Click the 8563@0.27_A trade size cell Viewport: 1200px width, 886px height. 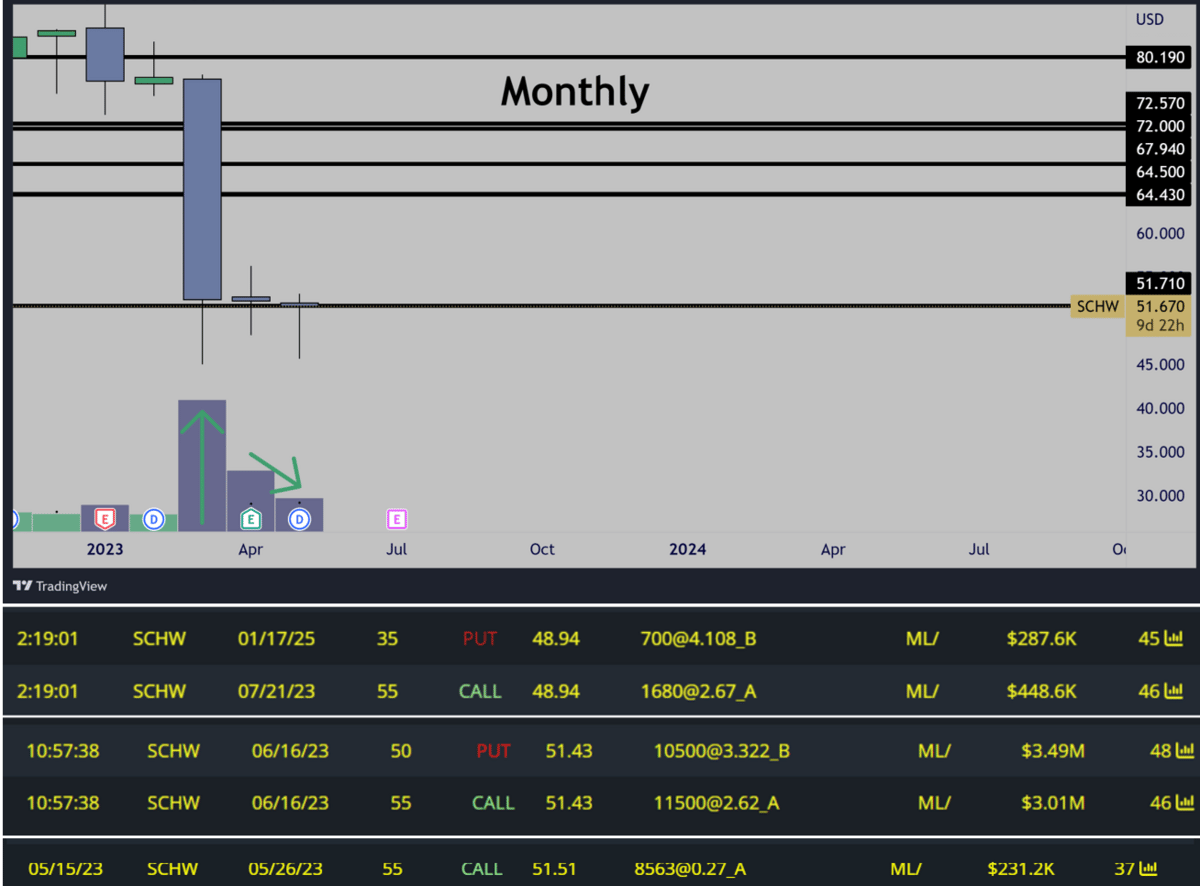pos(690,869)
